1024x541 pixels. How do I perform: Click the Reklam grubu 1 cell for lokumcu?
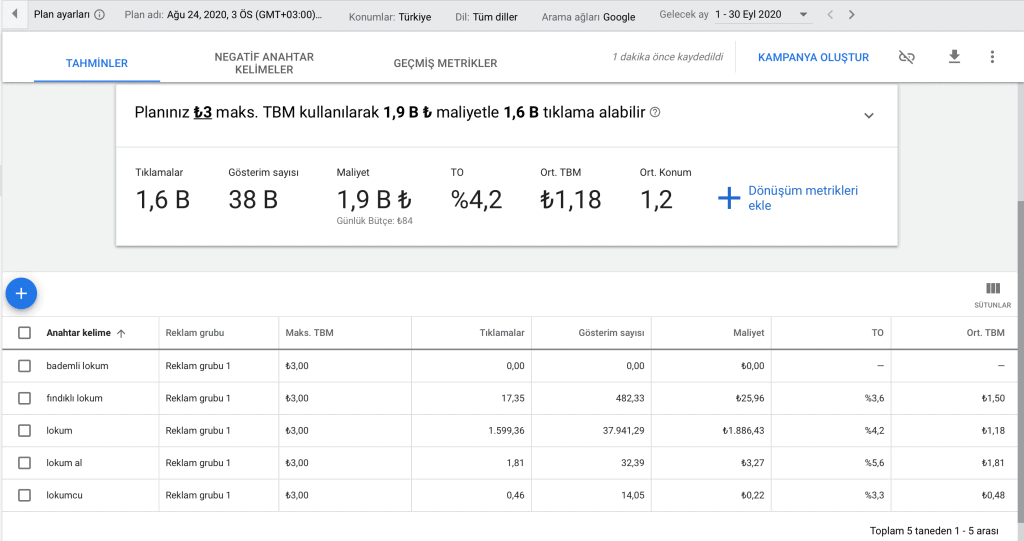coord(198,495)
